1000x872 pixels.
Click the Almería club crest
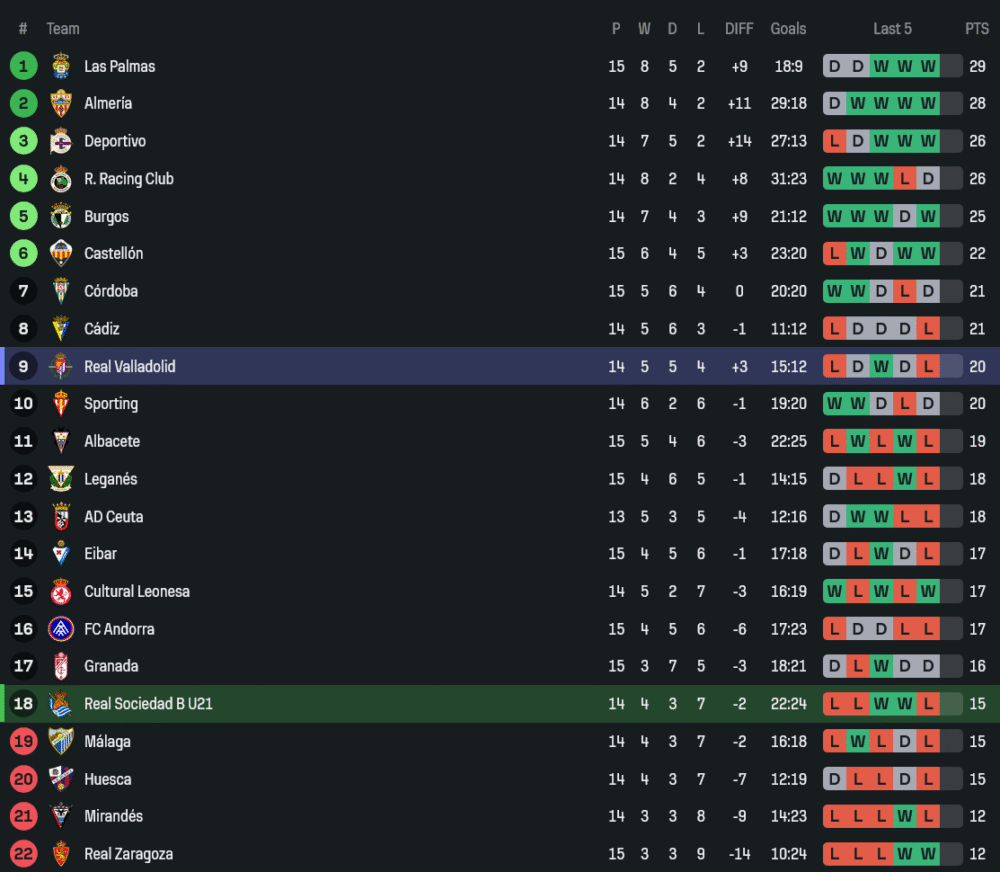point(61,104)
